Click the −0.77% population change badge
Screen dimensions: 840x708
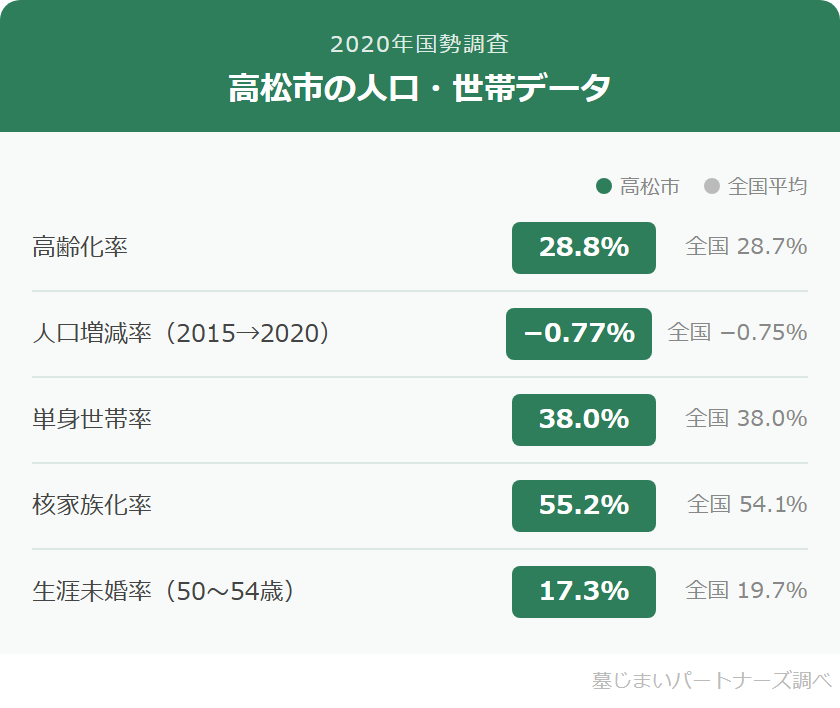pos(579,334)
